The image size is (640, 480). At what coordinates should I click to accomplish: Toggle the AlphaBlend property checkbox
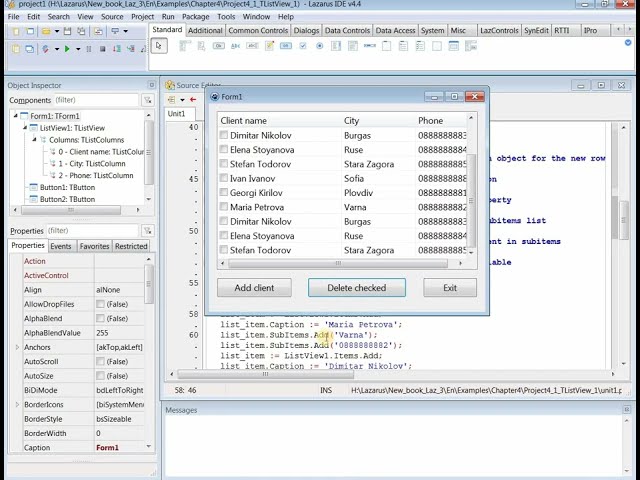pyautogui.click(x=100, y=318)
